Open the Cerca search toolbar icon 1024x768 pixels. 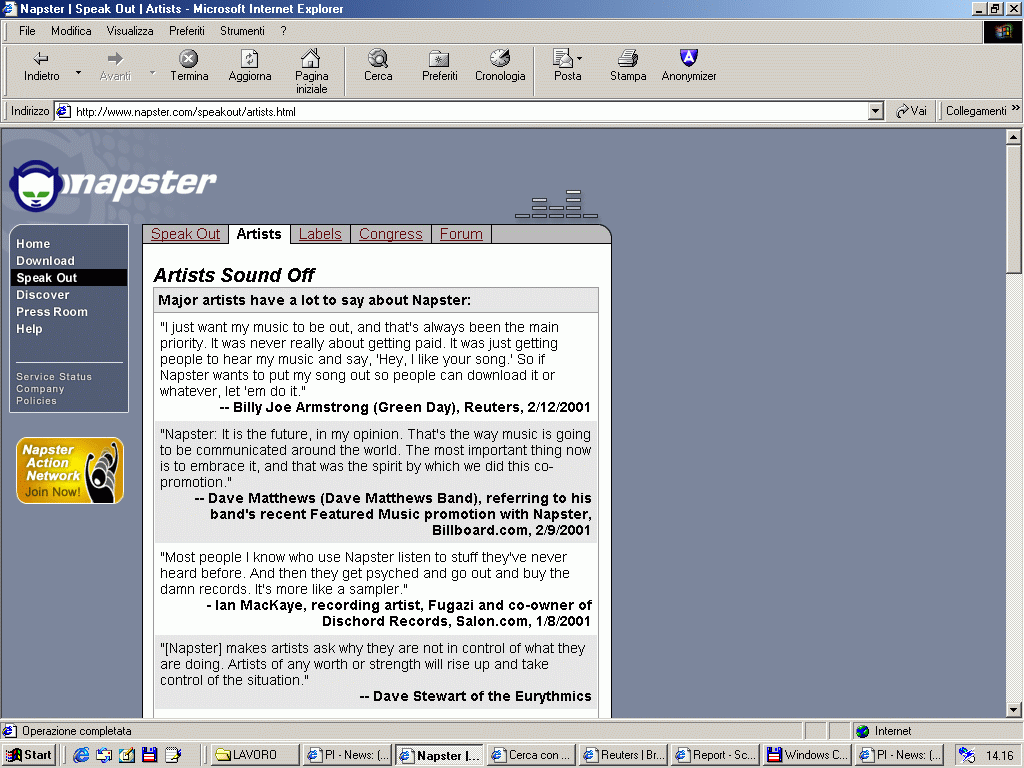378,60
